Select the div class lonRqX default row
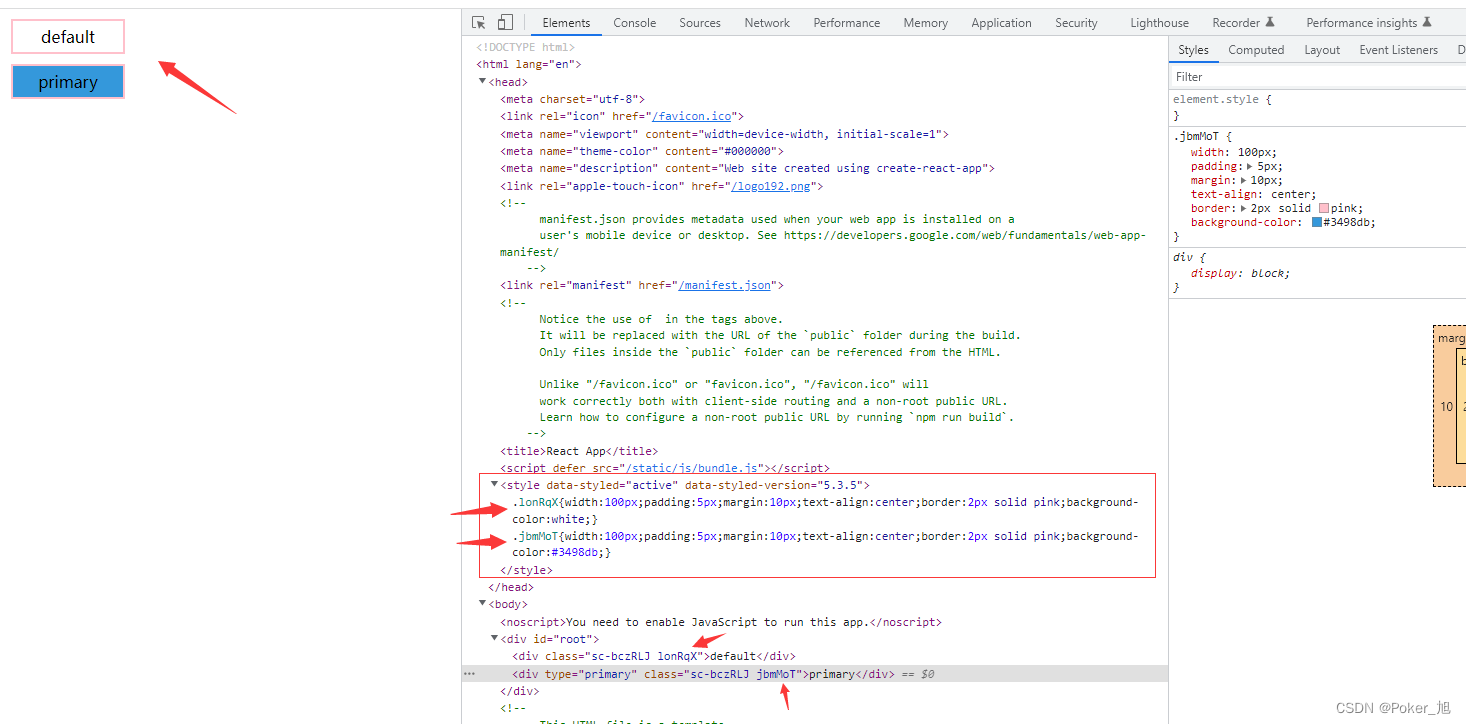The image size is (1466, 724). coord(654,656)
